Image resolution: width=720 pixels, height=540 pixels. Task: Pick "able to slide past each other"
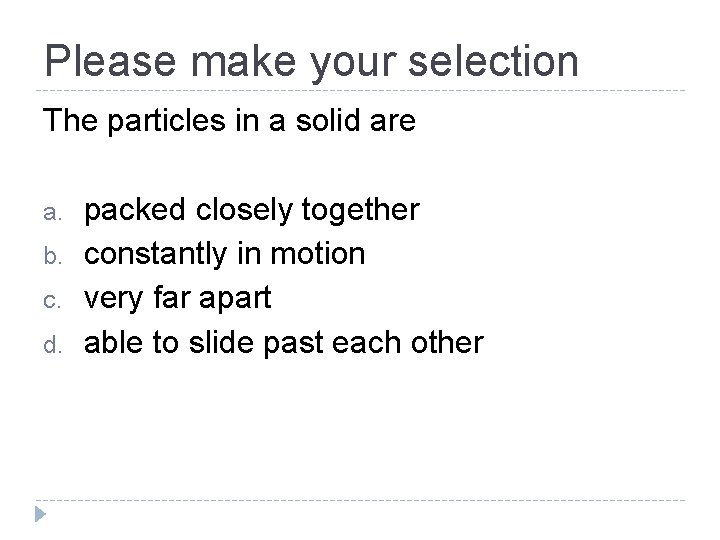tap(283, 342)
